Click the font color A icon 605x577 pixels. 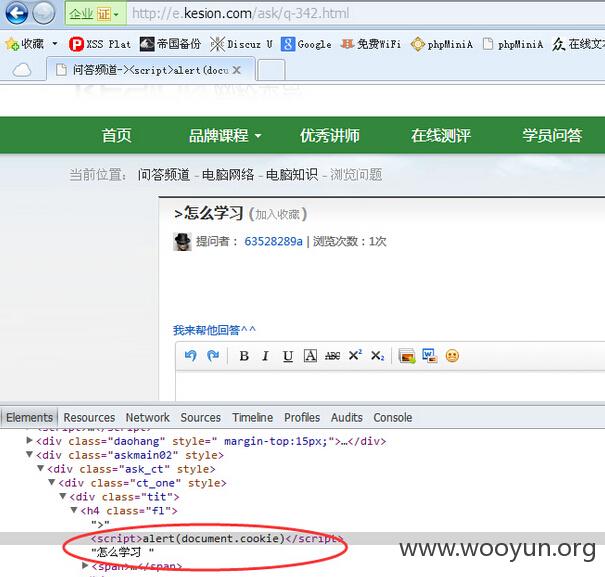pyautogui.click(x=310, y=356)
